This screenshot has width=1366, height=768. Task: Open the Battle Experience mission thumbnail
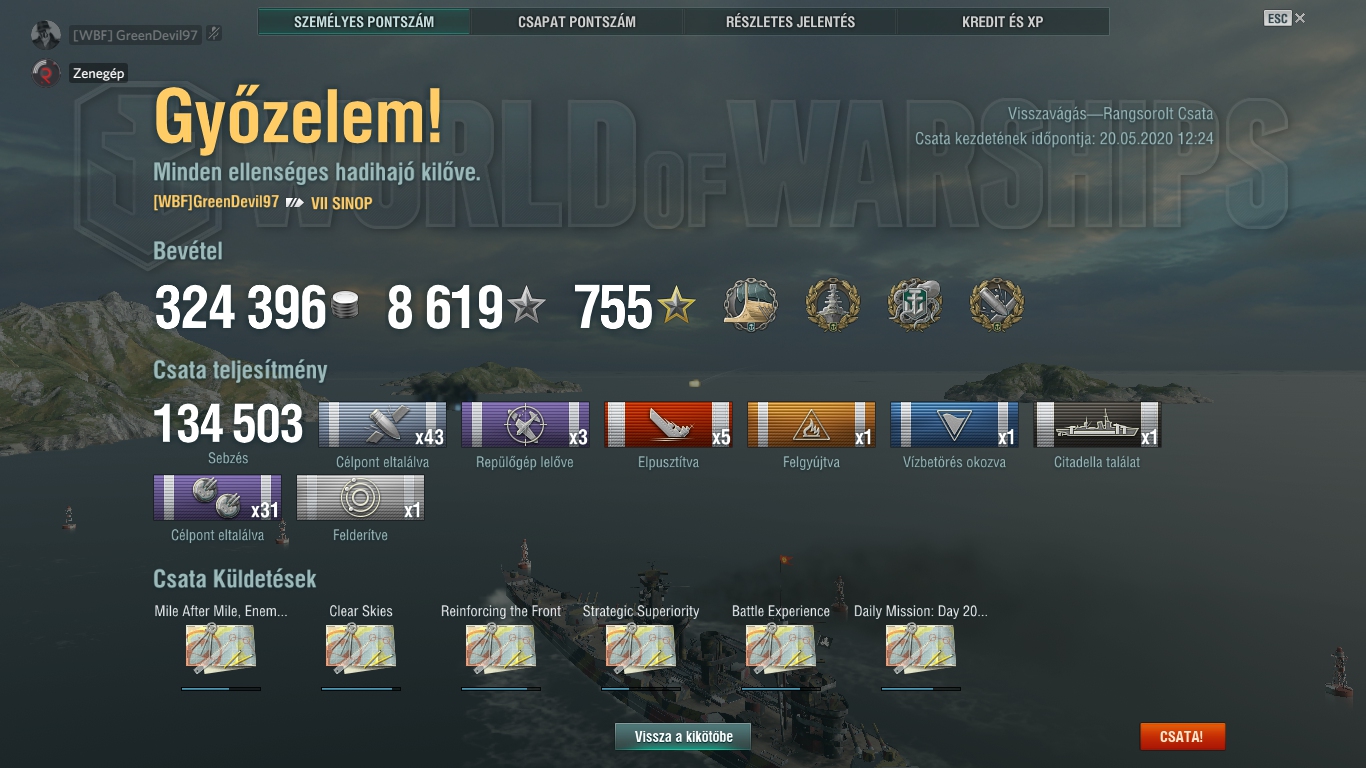(x=781, y=648)
